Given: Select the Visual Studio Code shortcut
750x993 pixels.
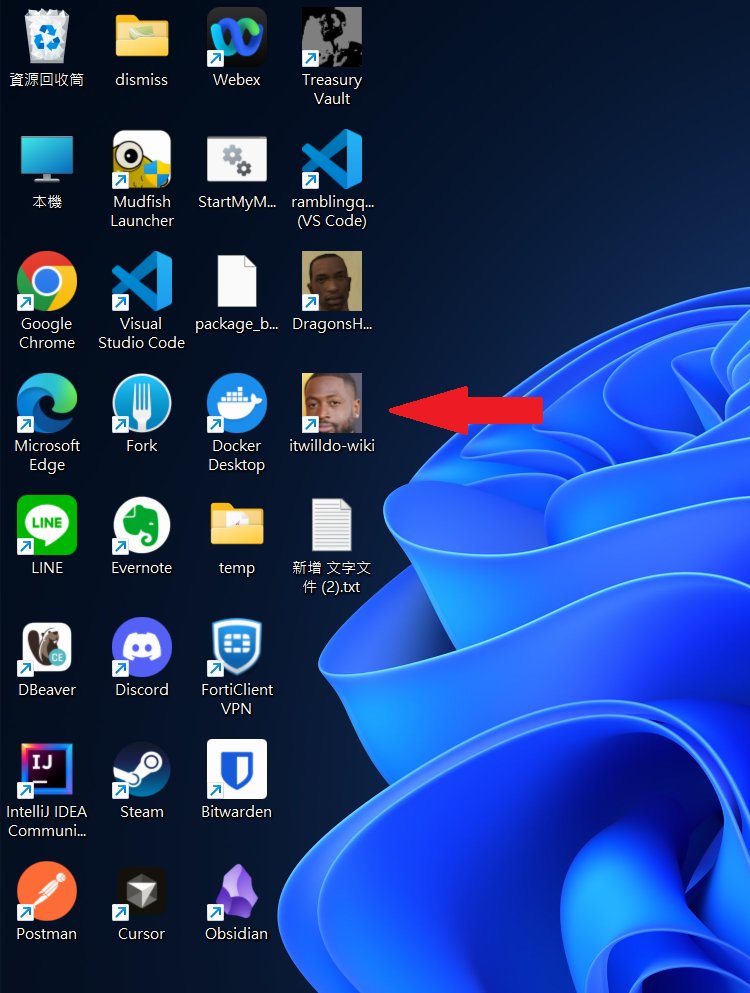Looking at the screenshot, I should [x=142, y=281].
